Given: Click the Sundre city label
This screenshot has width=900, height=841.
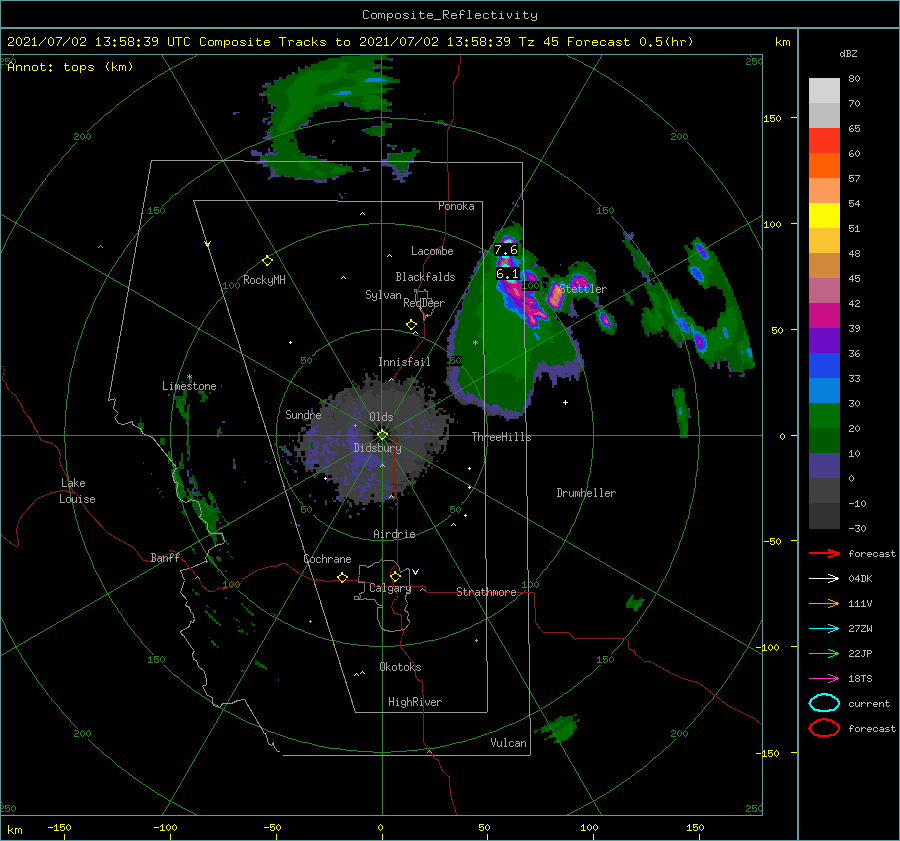Looking at the screenshot, I should click(x=303, y=415).
